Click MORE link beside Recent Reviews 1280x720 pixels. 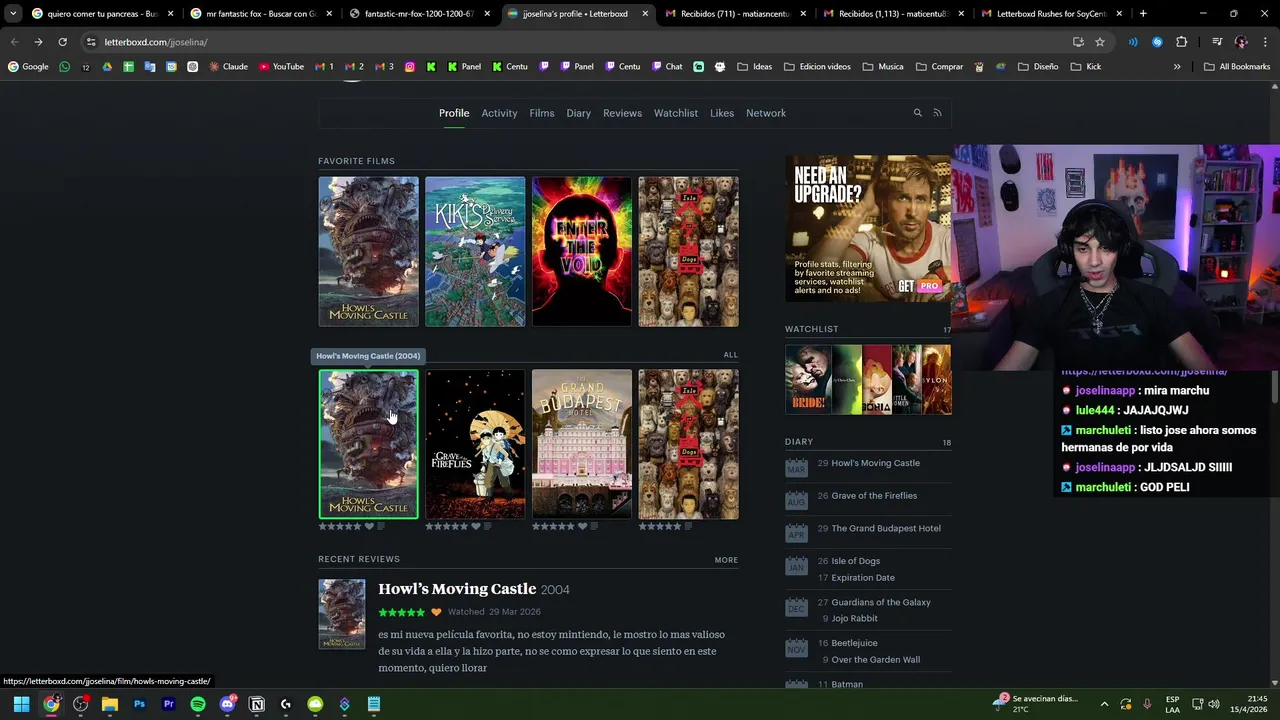coord(726,560)
